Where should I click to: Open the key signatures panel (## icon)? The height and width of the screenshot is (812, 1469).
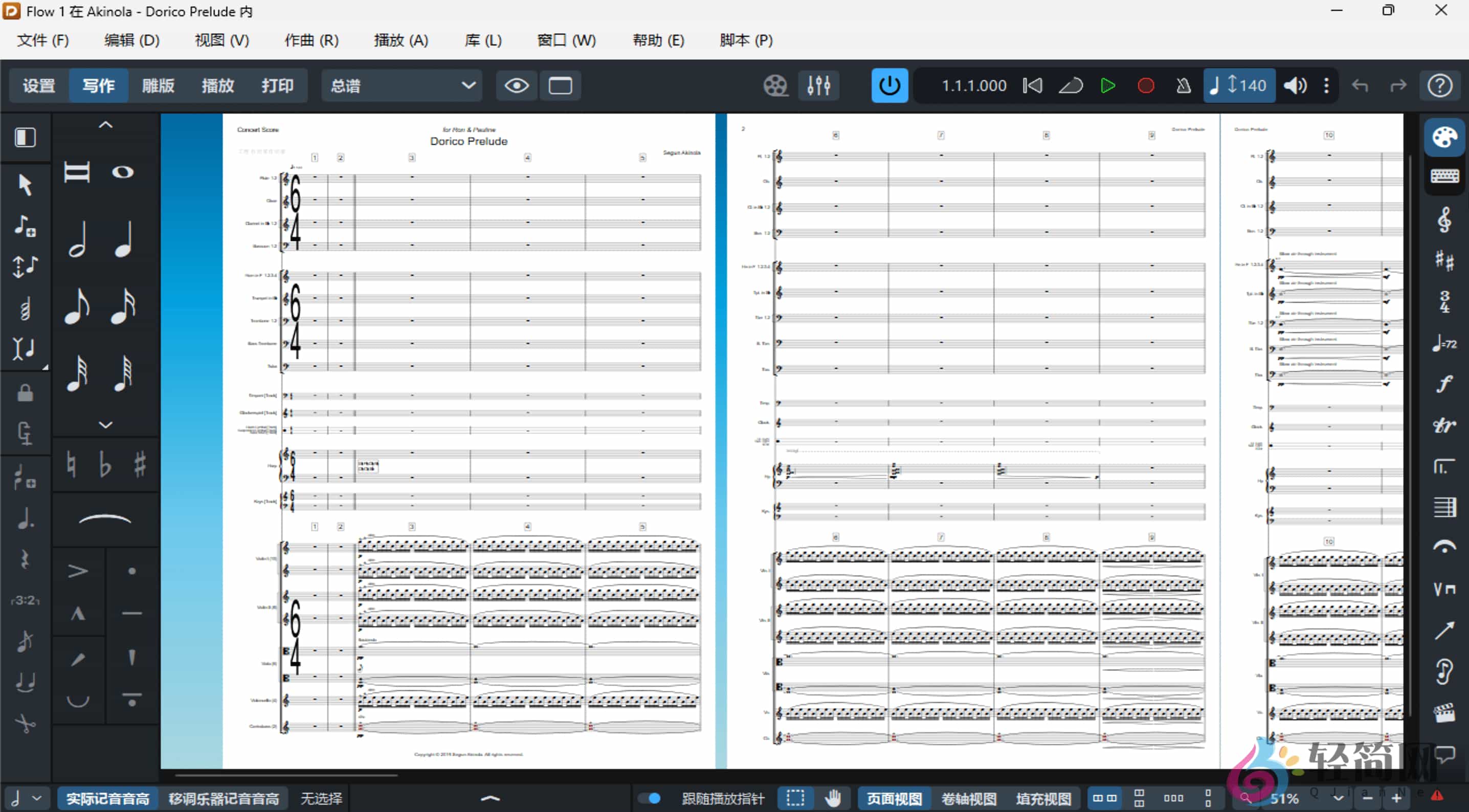pyautogui.click(x=1444, y=262)
